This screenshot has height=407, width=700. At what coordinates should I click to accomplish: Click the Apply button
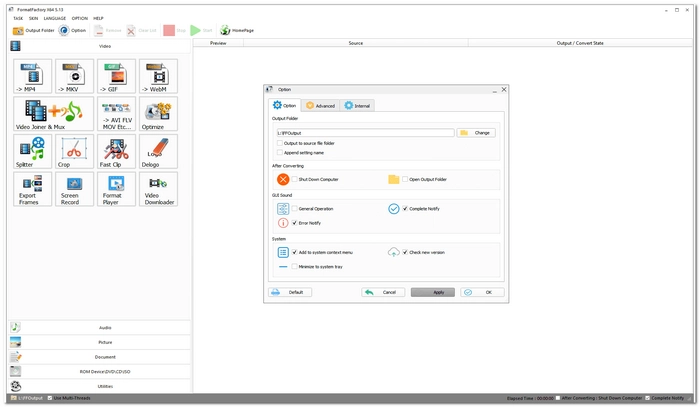433,292
